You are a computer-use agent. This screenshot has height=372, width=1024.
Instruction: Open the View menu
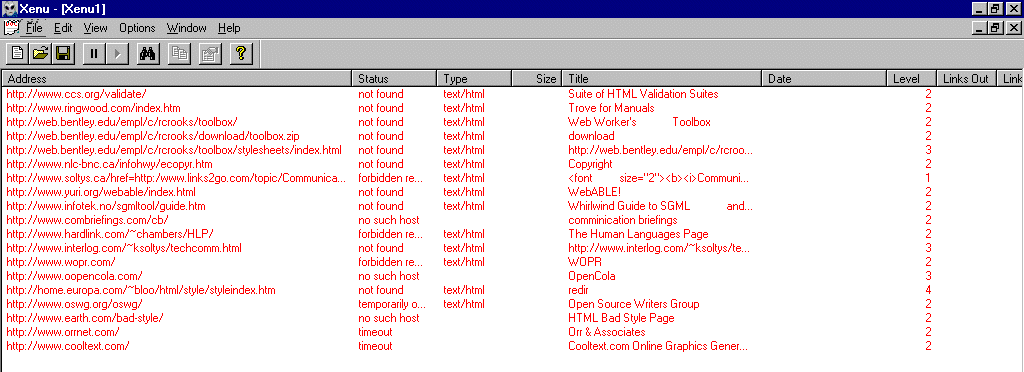point(95,28)
